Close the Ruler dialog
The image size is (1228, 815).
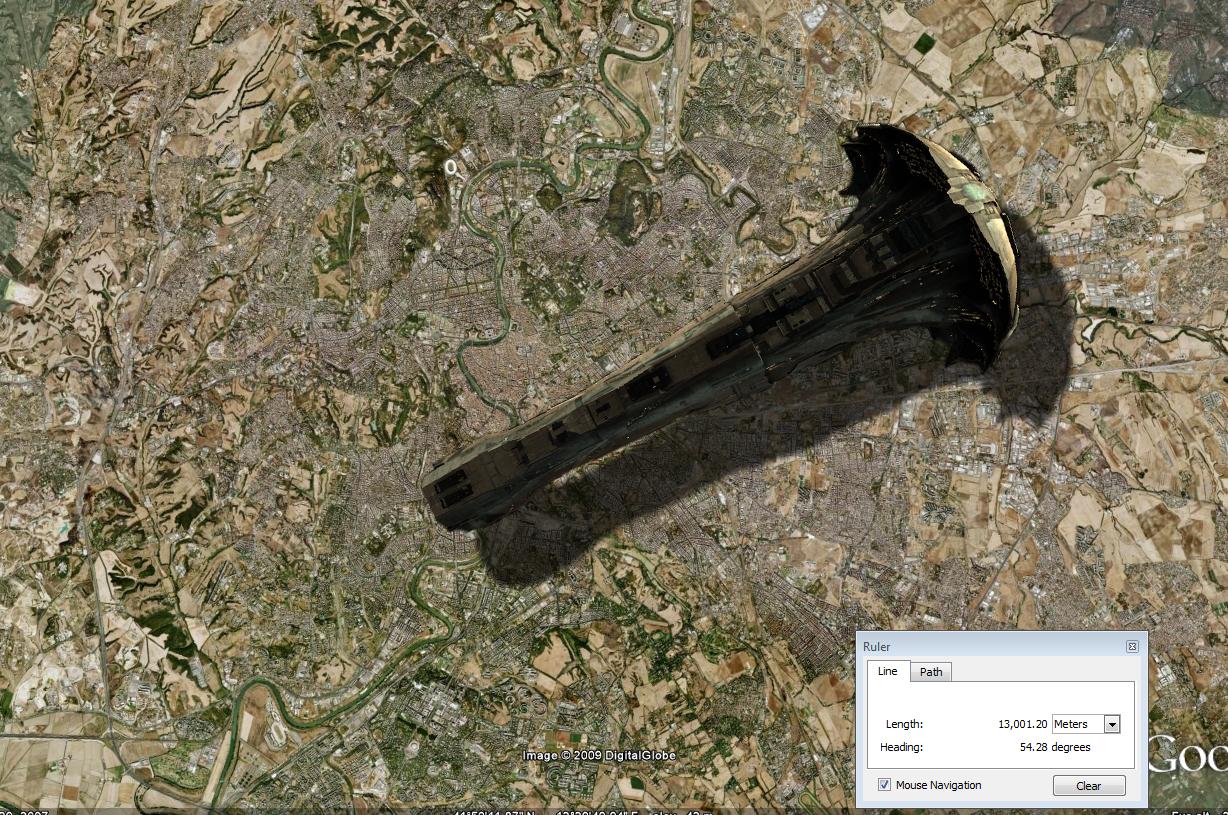tap(1132, 647)
